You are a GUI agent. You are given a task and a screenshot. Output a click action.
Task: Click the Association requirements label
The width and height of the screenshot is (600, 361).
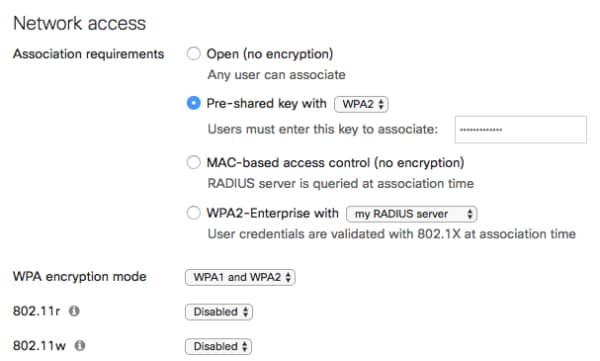coord(88,54)
